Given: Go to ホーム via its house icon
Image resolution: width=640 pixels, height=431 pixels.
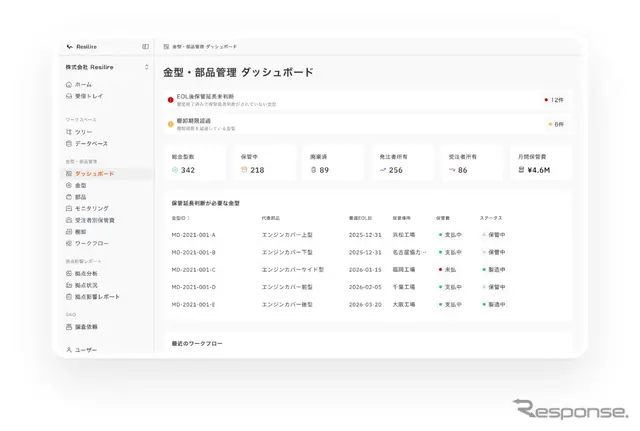Looking at the screenshot, I should click(x=69, y=84).
